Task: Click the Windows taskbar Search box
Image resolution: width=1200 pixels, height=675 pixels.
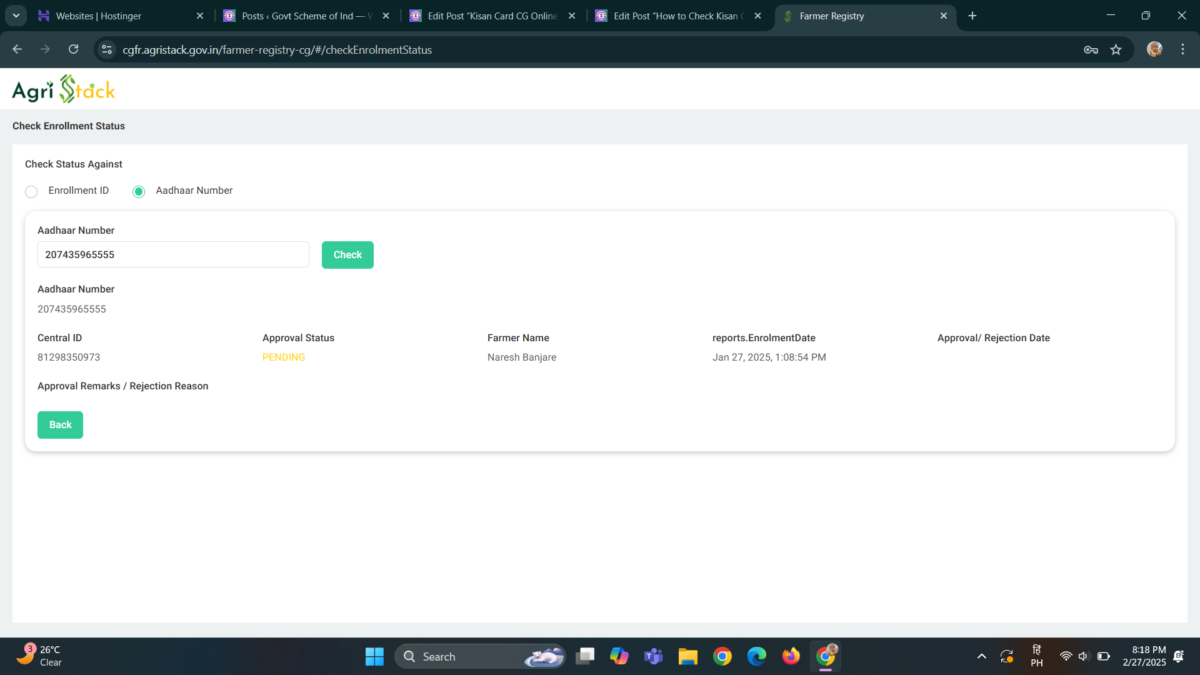Action: pyautogui.click(x=481, y=656)
